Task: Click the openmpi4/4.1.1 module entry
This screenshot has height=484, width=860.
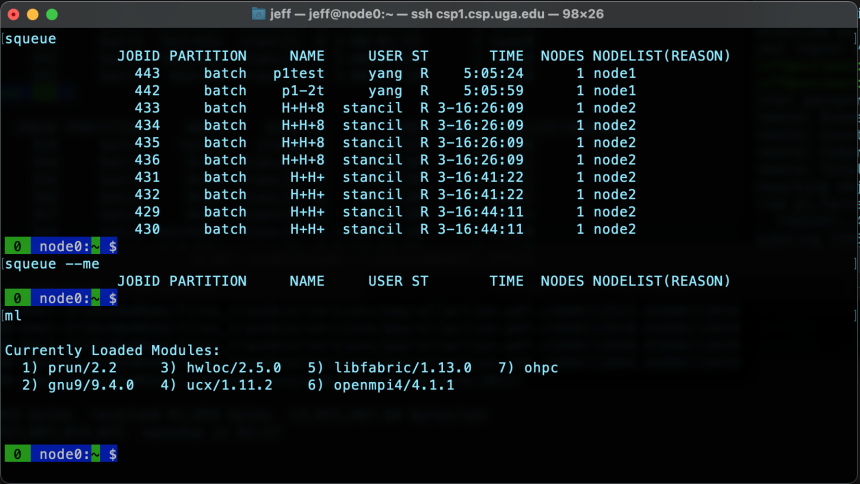Action: 394,385
